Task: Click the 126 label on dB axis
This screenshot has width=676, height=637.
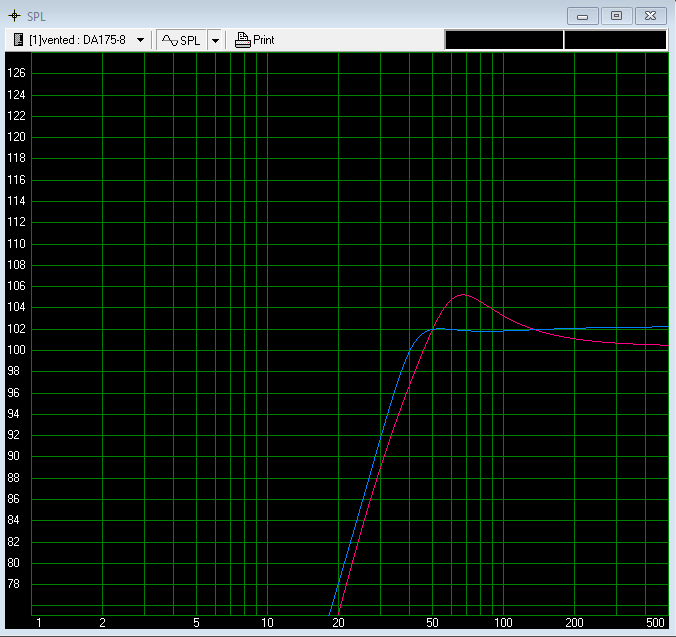Action: 16,73
